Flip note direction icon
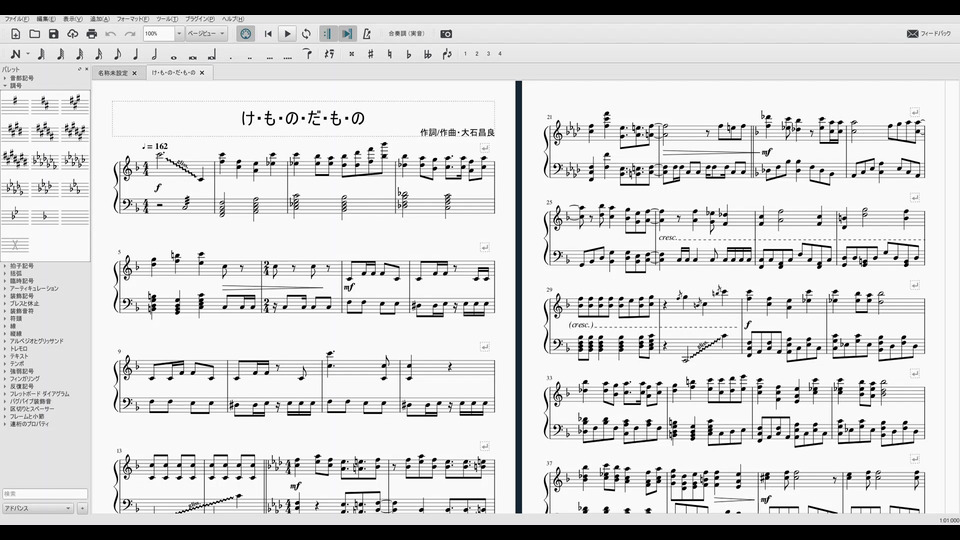The height and width of the screenshot is (540, 960). (447, 54)
